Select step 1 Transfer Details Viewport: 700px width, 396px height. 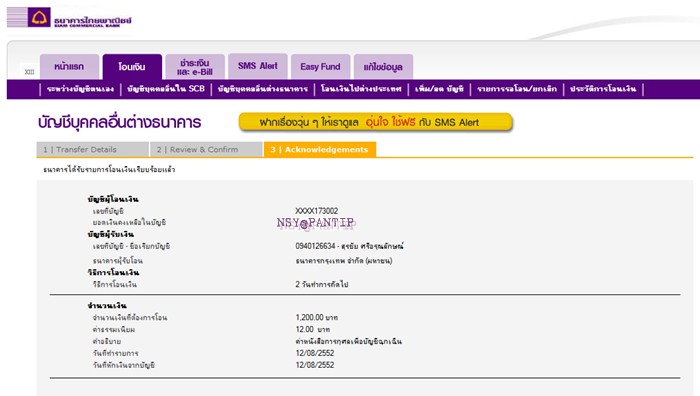pyautogui.click(x=92, y=150)
